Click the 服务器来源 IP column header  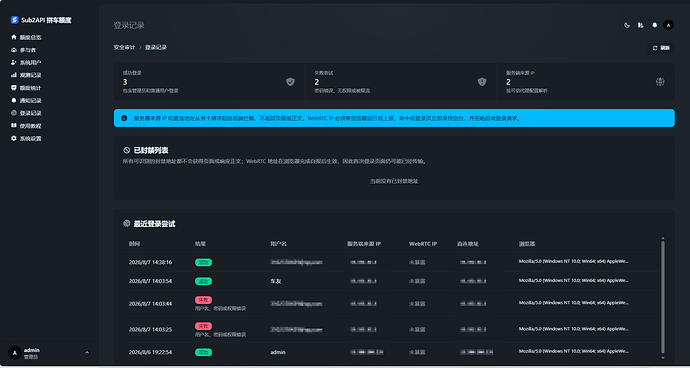pyautogui.click(x=364, y=244)
